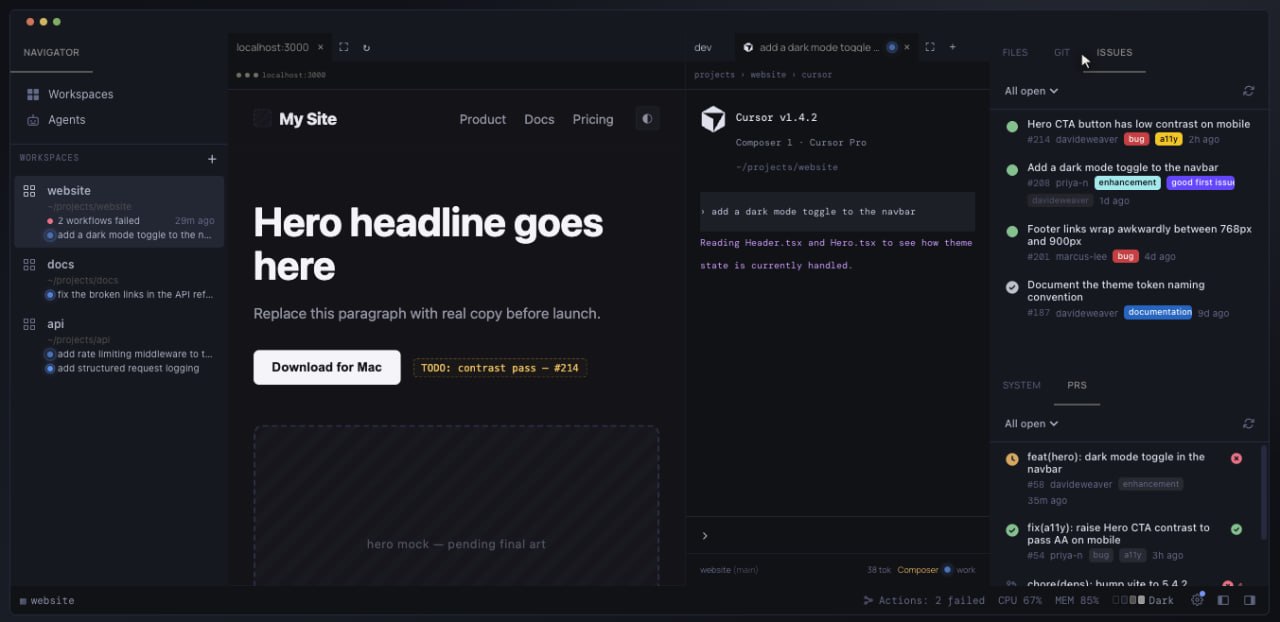The image size is (1280, 622).
Task: Click the pending clock icon of PR #58
Action: (x=1012, y=459)
